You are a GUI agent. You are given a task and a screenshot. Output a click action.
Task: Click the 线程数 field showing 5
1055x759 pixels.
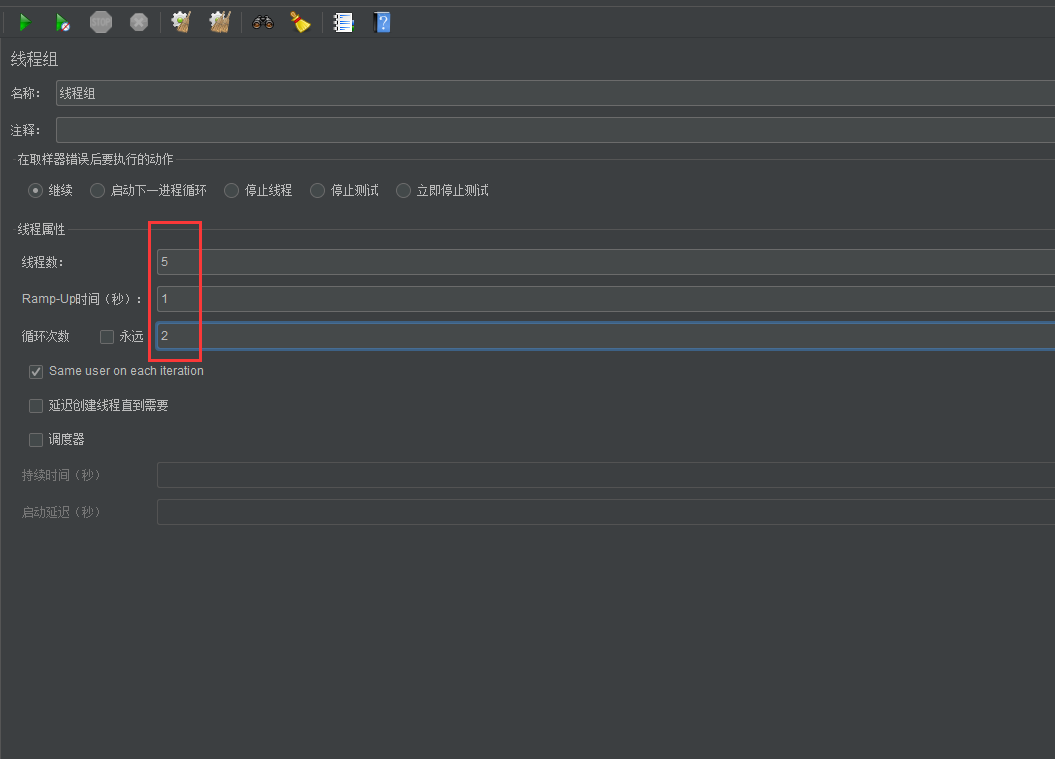coord(606,262)
